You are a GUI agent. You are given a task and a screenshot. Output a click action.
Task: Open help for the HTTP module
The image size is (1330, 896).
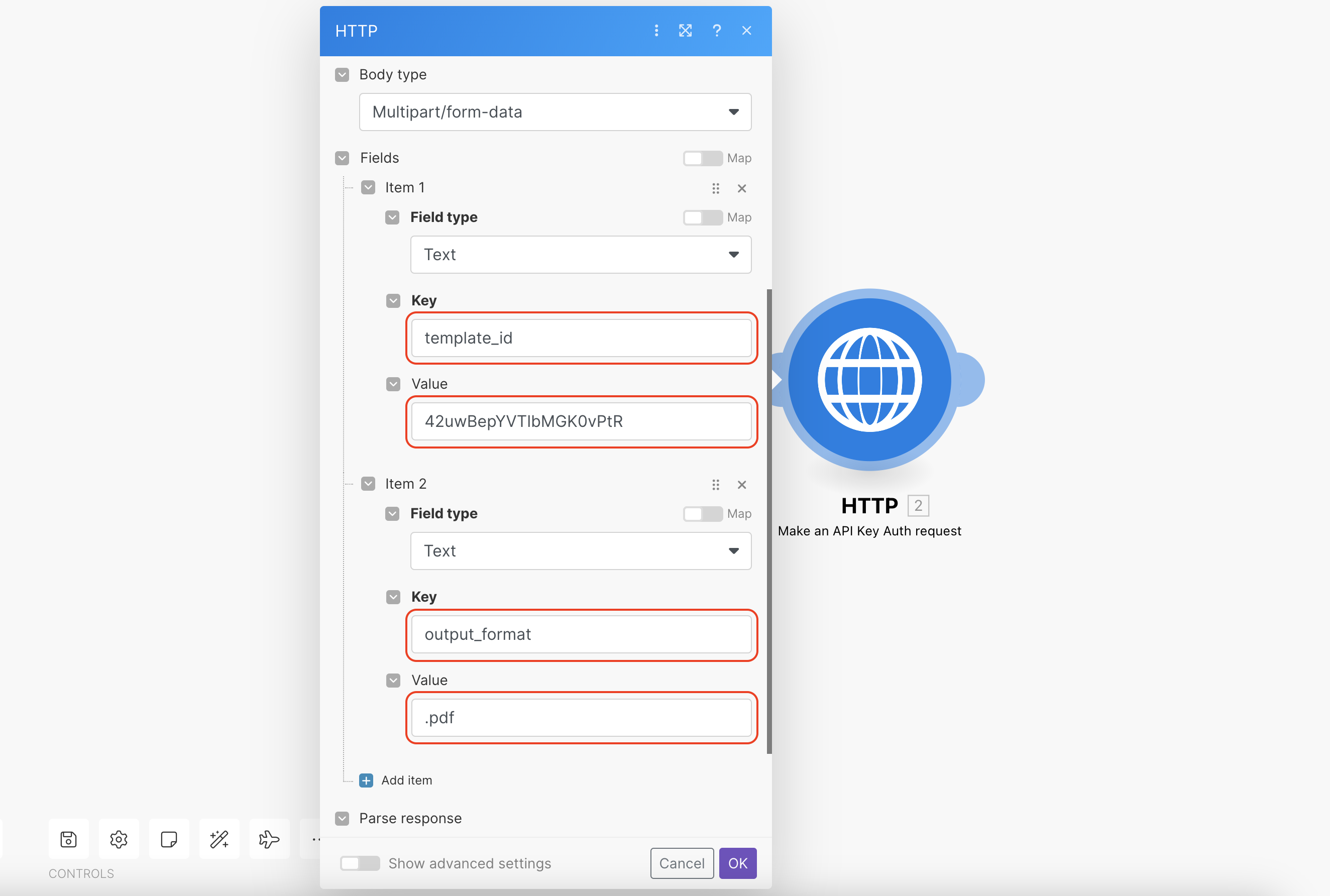pyautogui.click(x=716, y=31)
